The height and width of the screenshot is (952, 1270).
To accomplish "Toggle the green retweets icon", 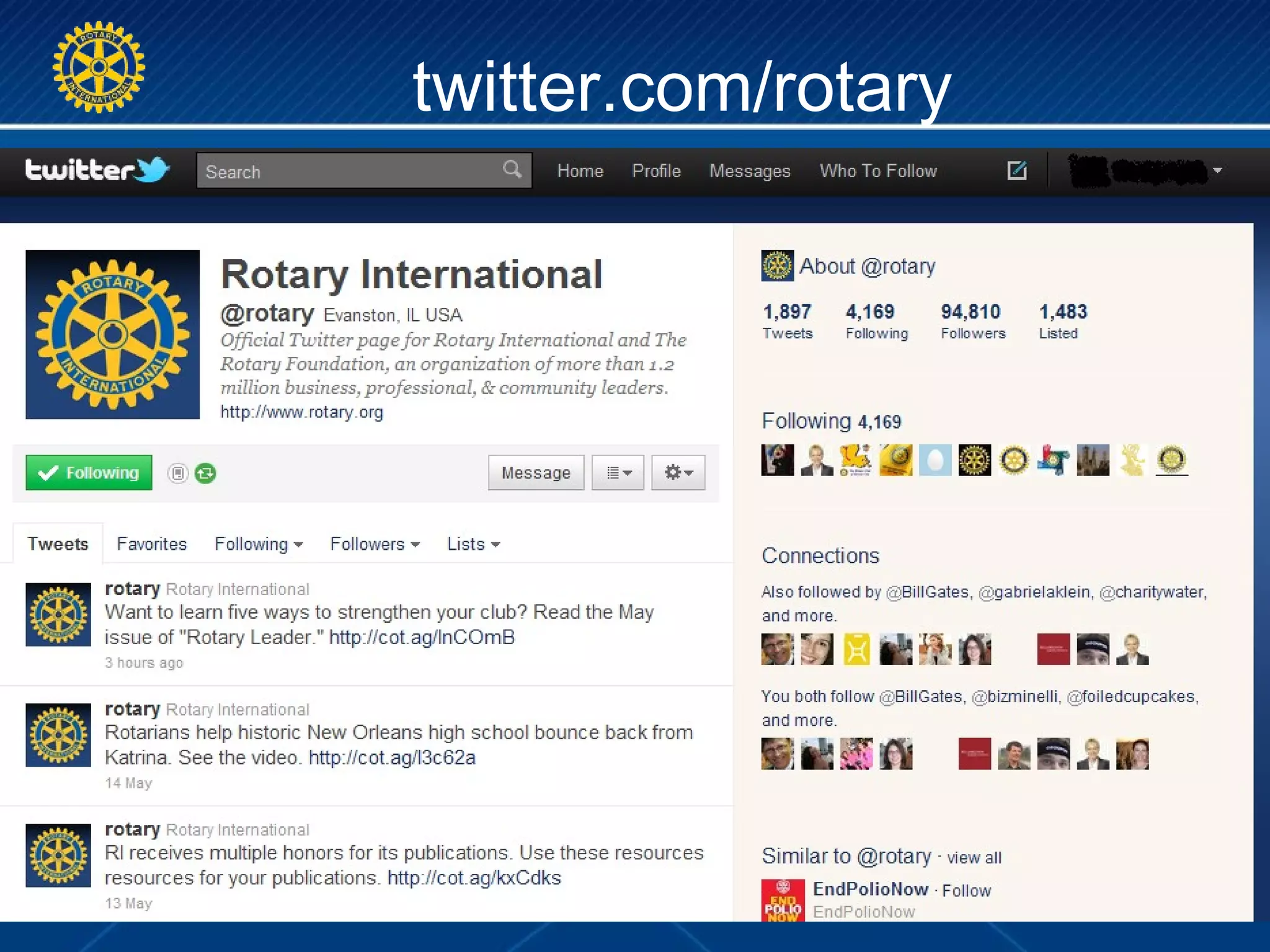I will tap(205, 474).
